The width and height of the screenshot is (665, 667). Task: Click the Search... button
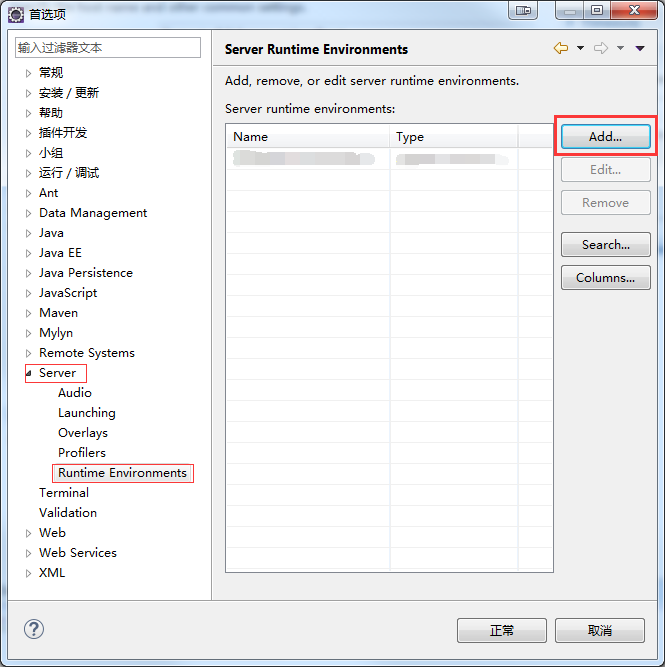click(x=605, y=244)
